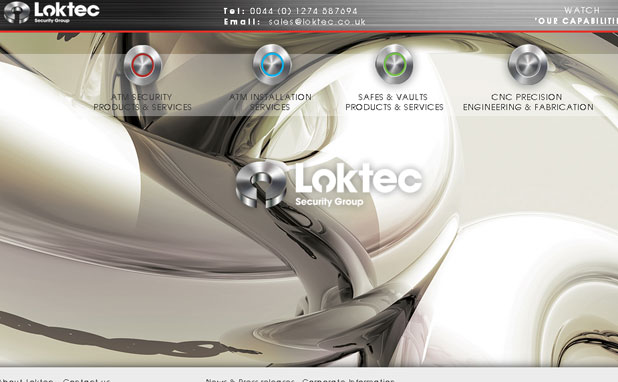
Task: Click the red-ringed ATM Security button icon
Action: pyautogui.click(x=143, y=65)
